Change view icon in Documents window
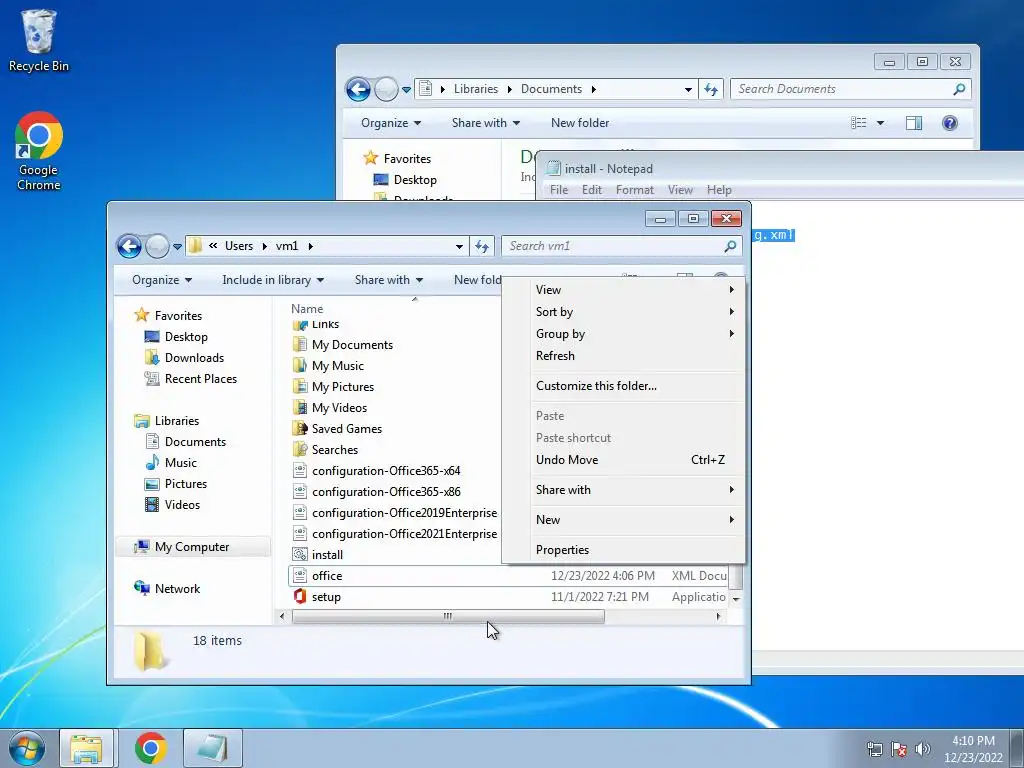The height and width of the screenshot is (768, 1024). tap(859, 123)
